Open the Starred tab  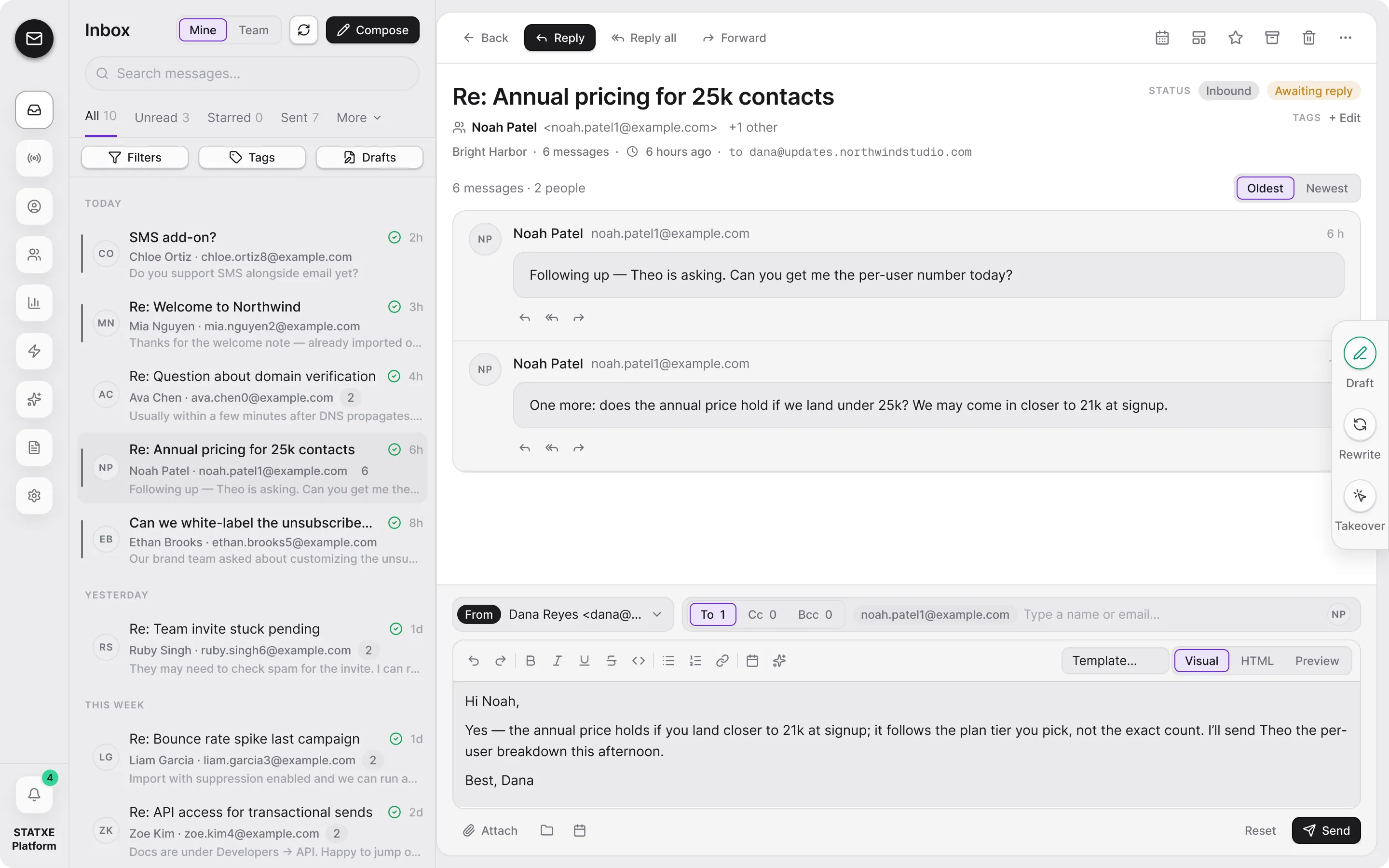click(235, 118)
